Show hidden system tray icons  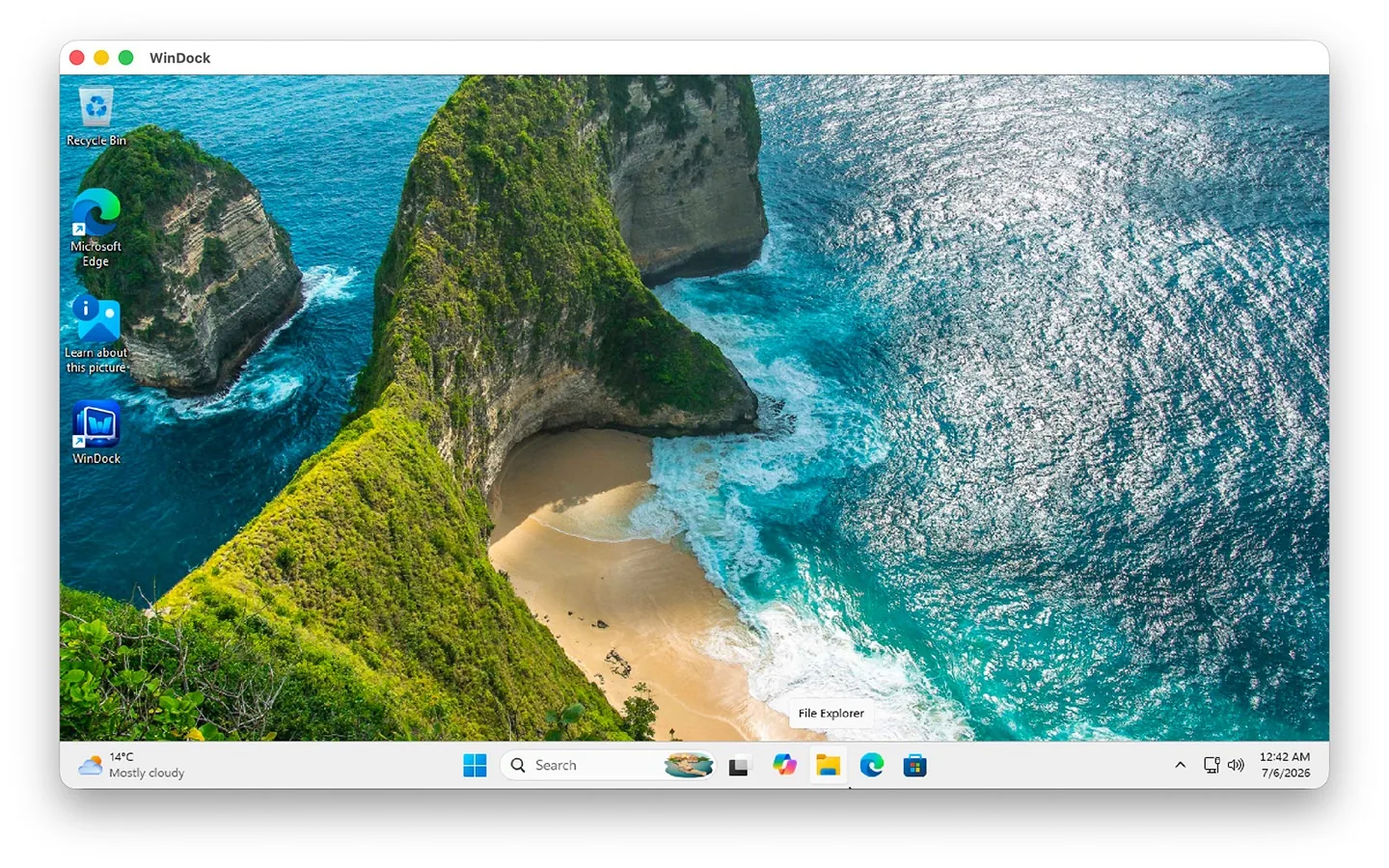pyautogui.click(x=1180, y=766)
